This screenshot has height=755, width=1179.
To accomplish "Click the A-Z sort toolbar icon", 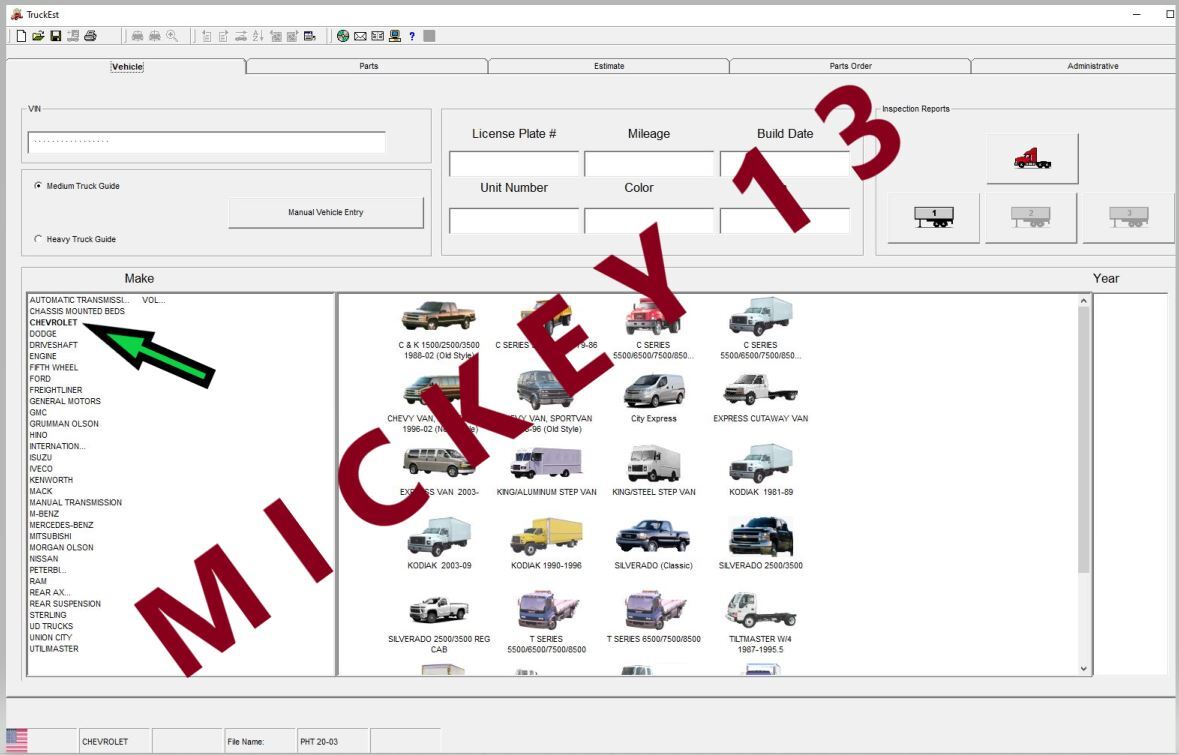I will click(258, 36).
